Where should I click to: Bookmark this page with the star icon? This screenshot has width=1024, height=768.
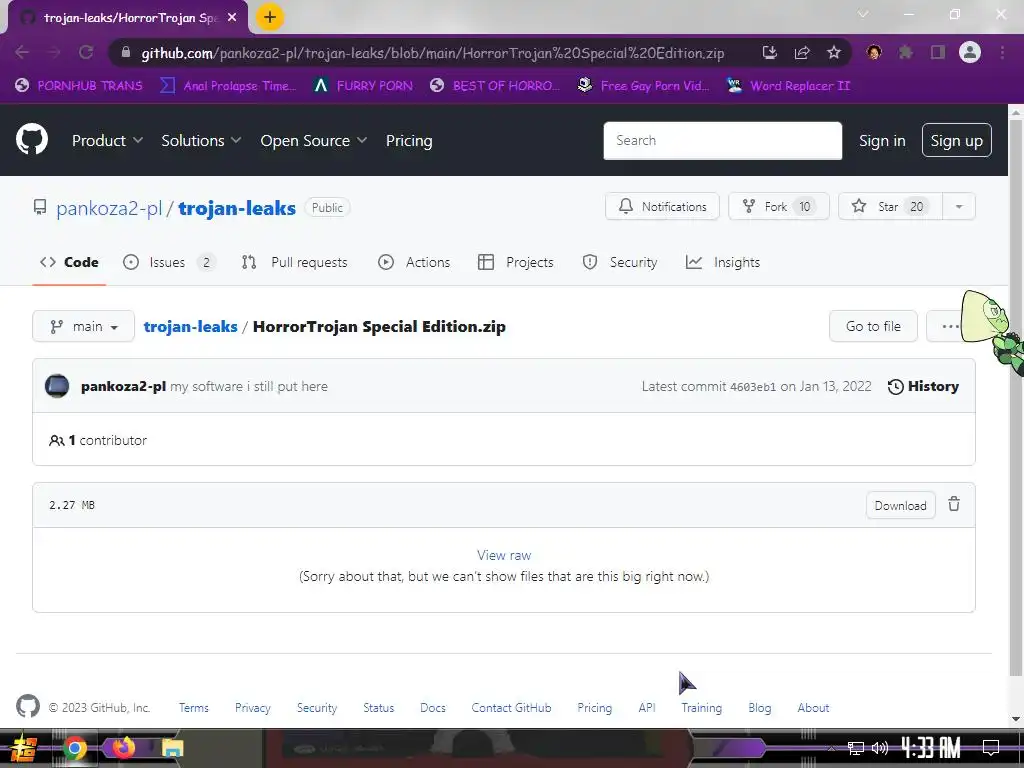[834, 53]
